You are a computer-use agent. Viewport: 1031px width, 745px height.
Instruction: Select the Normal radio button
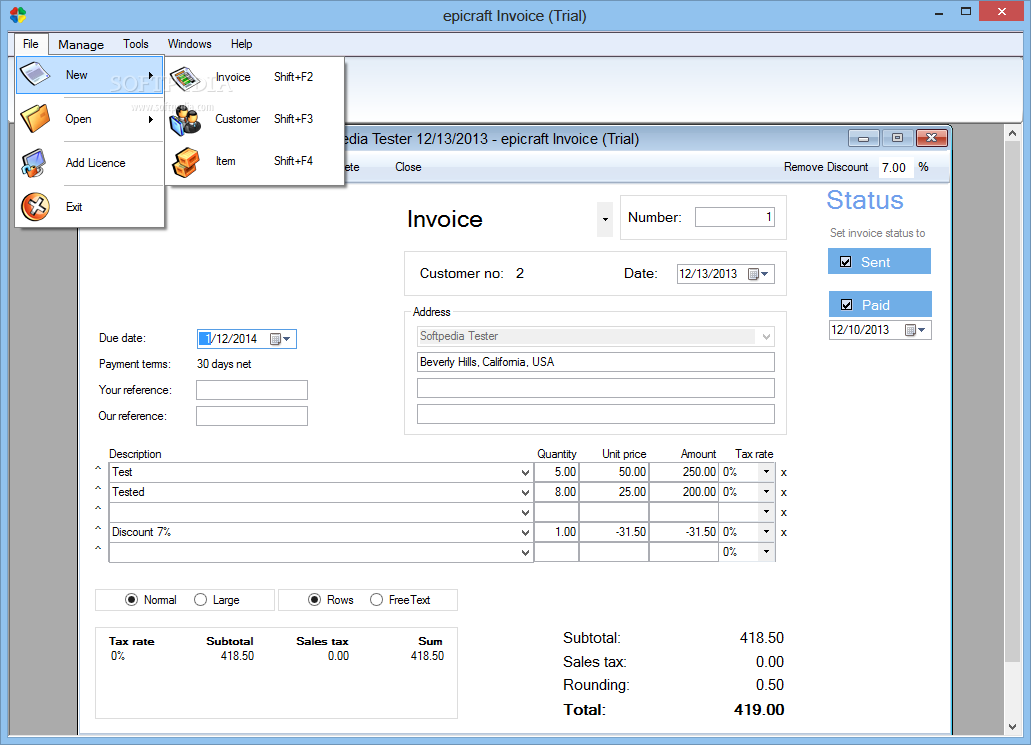pos(132,600)
